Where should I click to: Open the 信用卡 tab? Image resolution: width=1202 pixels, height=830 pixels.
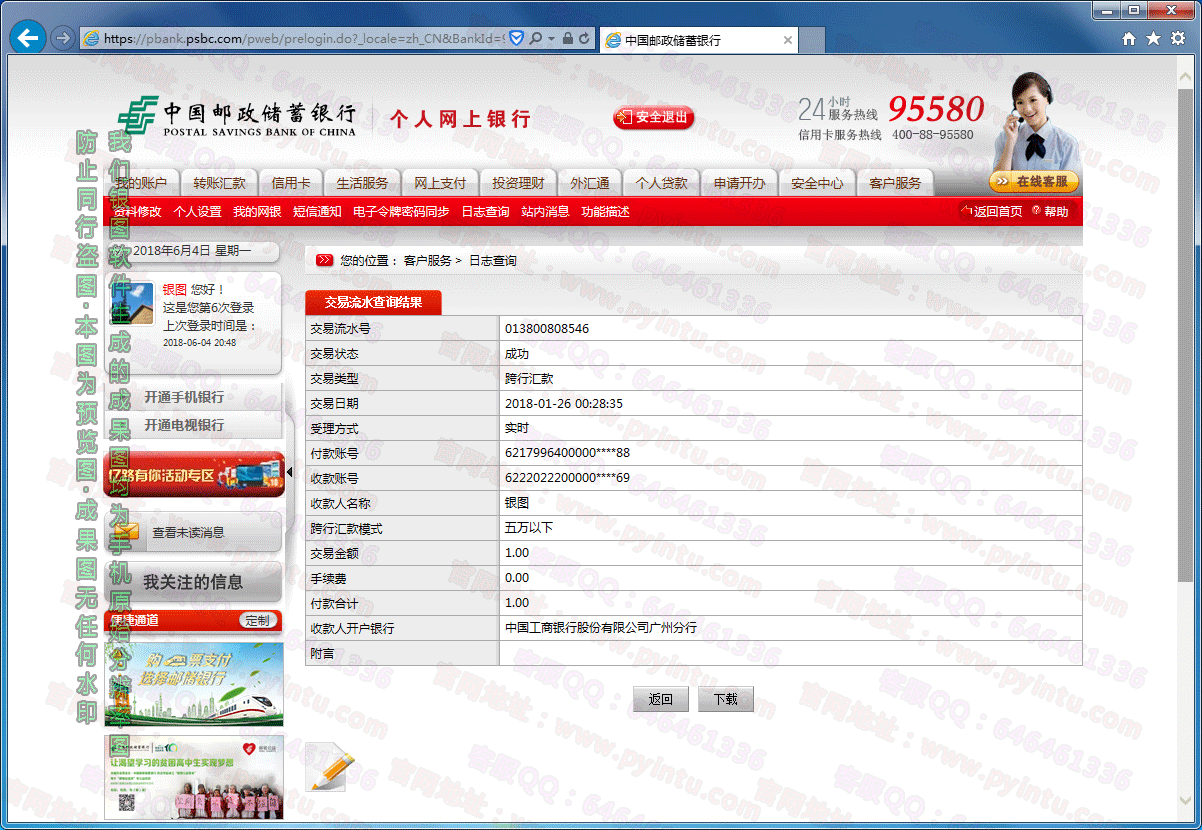pyautogui.click(x=291, y=183)
